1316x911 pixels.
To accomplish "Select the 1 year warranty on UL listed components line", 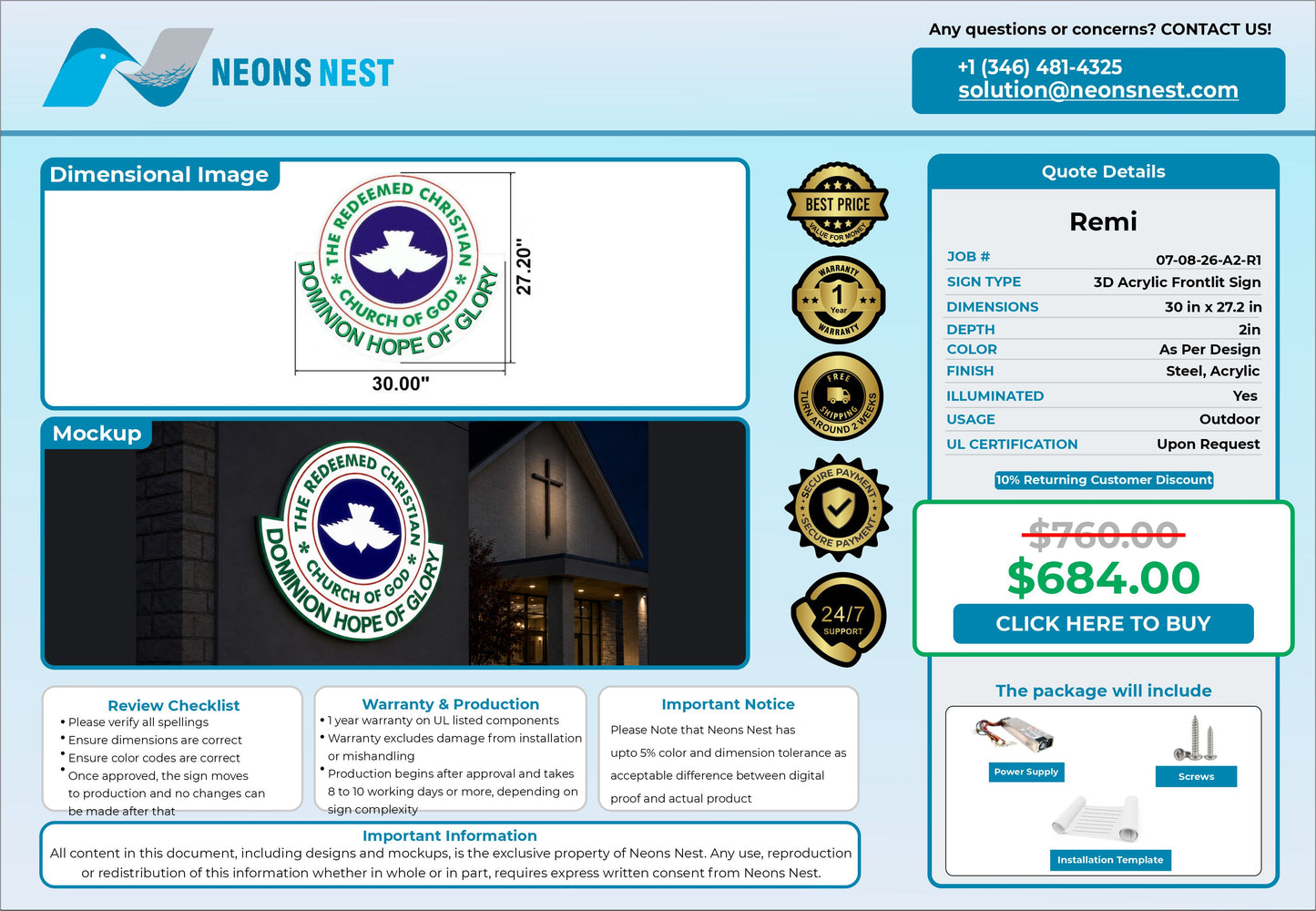I will coord(444,721).
